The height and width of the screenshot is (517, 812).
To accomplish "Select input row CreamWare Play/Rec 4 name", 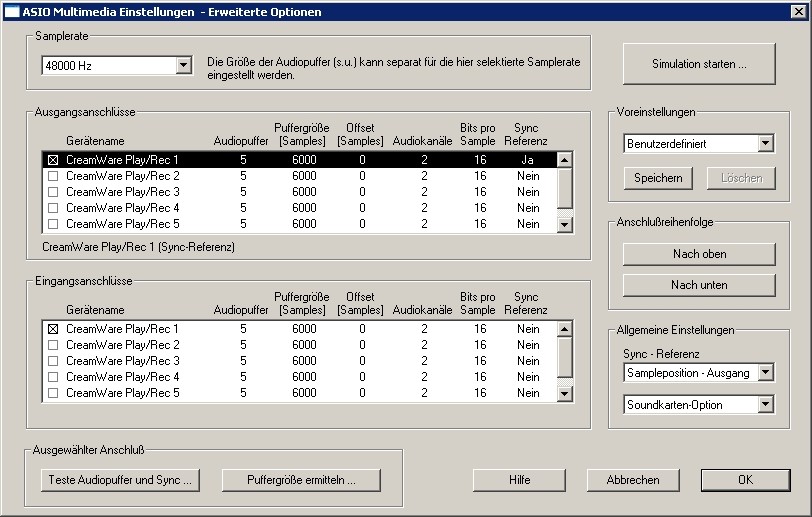I will 123,377.
